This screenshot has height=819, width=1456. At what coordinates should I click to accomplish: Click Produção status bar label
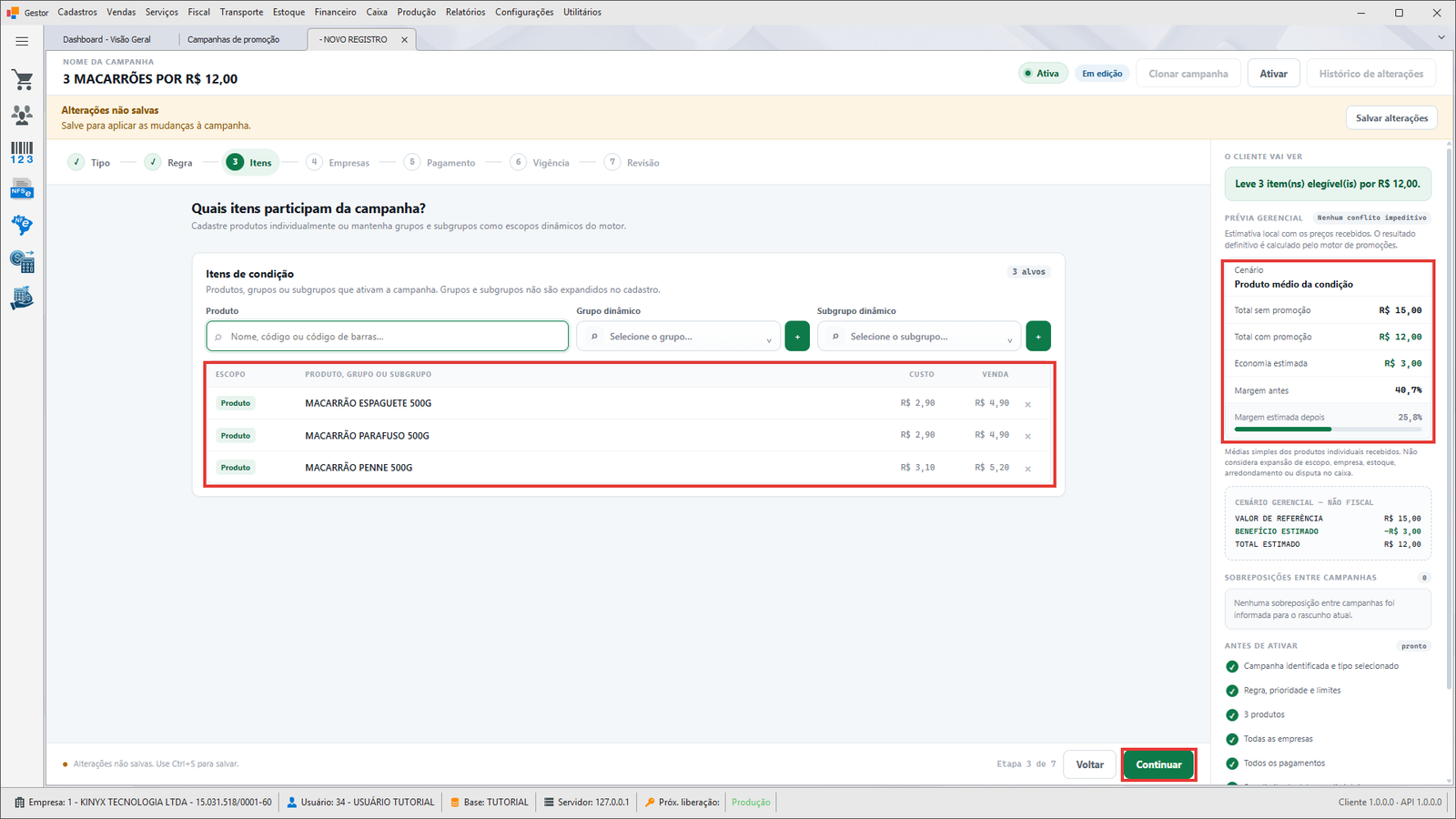(751, 802)
